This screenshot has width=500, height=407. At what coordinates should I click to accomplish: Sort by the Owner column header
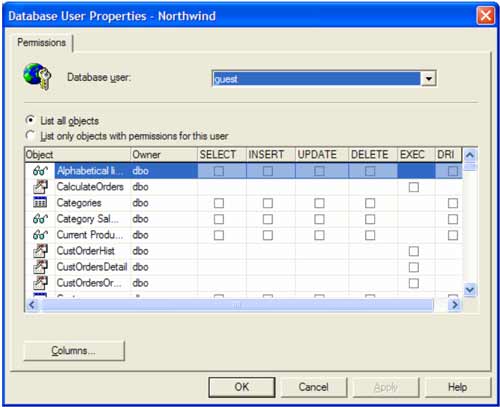tap(164, 154)
